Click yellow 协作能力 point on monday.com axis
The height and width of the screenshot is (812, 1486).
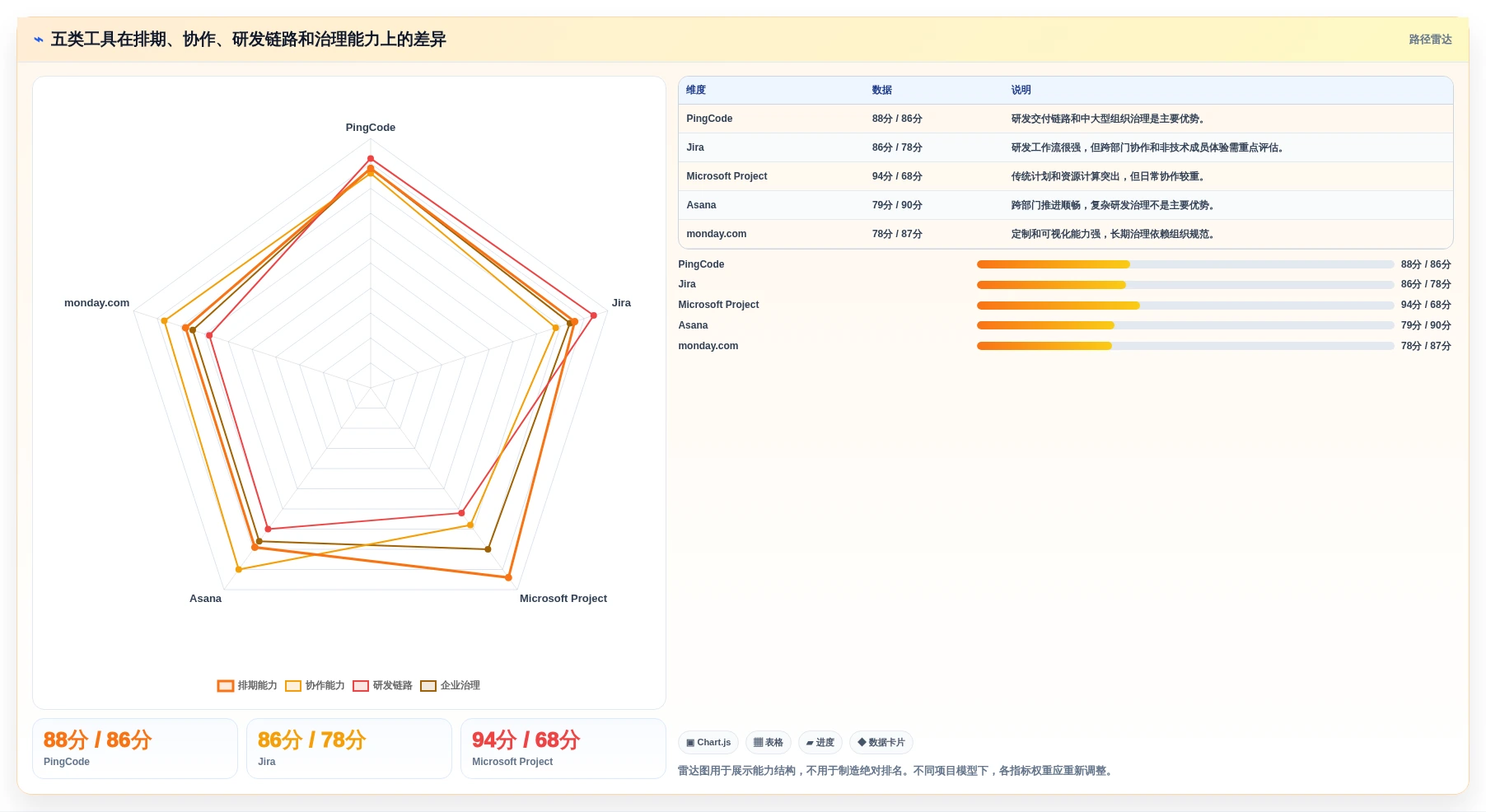click(164, 320)
